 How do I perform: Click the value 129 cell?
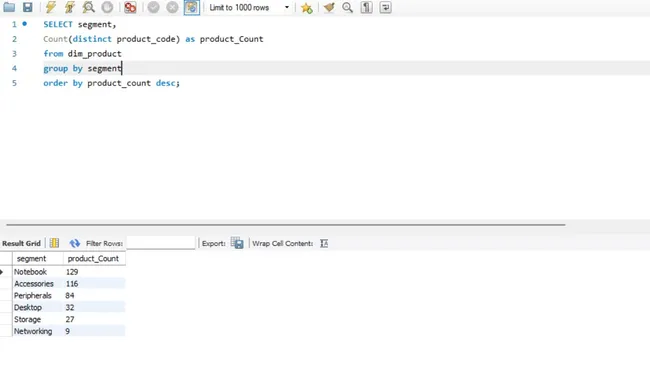coord(94,272)
